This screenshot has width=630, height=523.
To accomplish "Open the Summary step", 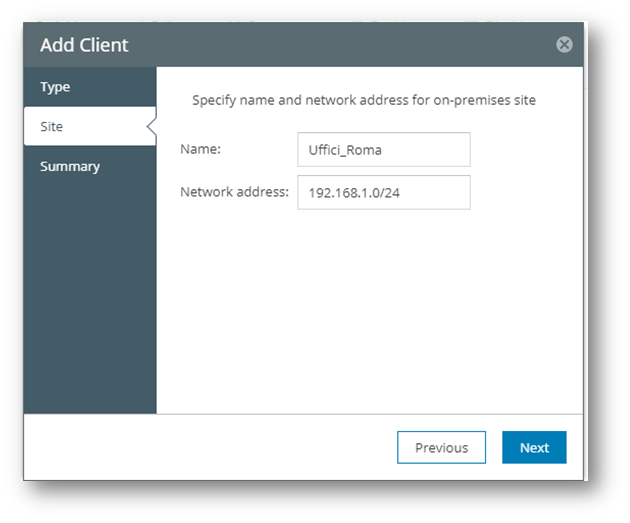I will 70,166.
